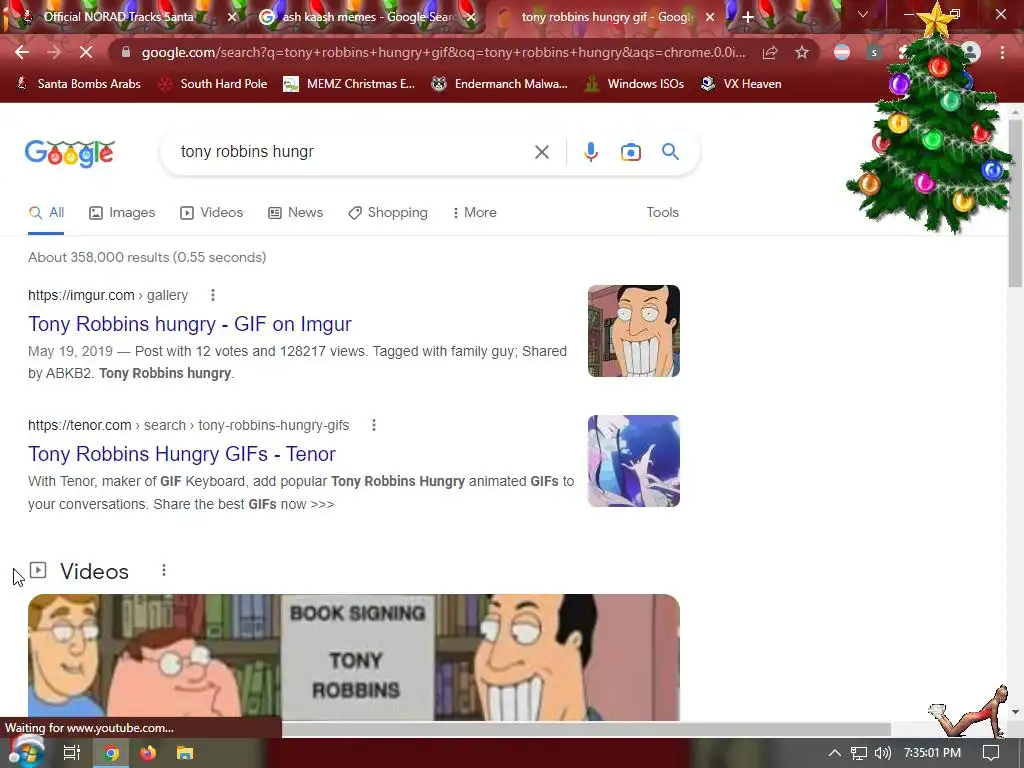The height and width of the screenshot is (768, 1024).
Task: Open Firefox from the taskbar
Action: 148,753
